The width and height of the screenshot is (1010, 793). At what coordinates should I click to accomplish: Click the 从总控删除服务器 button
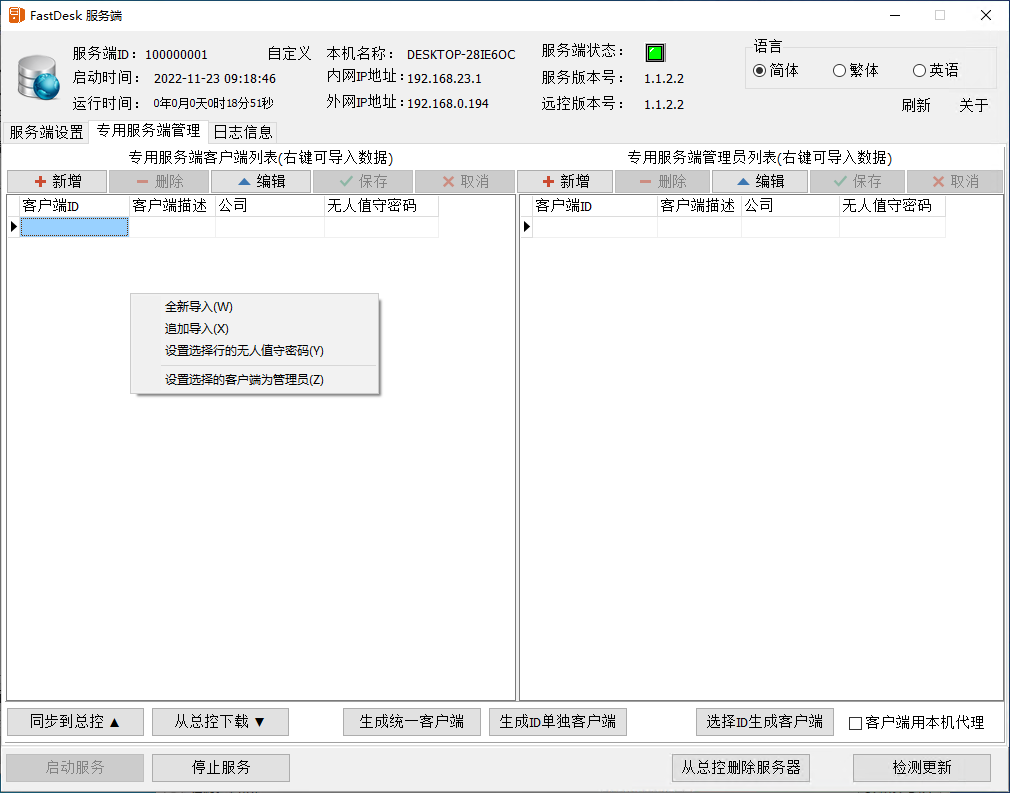[741, 767]
